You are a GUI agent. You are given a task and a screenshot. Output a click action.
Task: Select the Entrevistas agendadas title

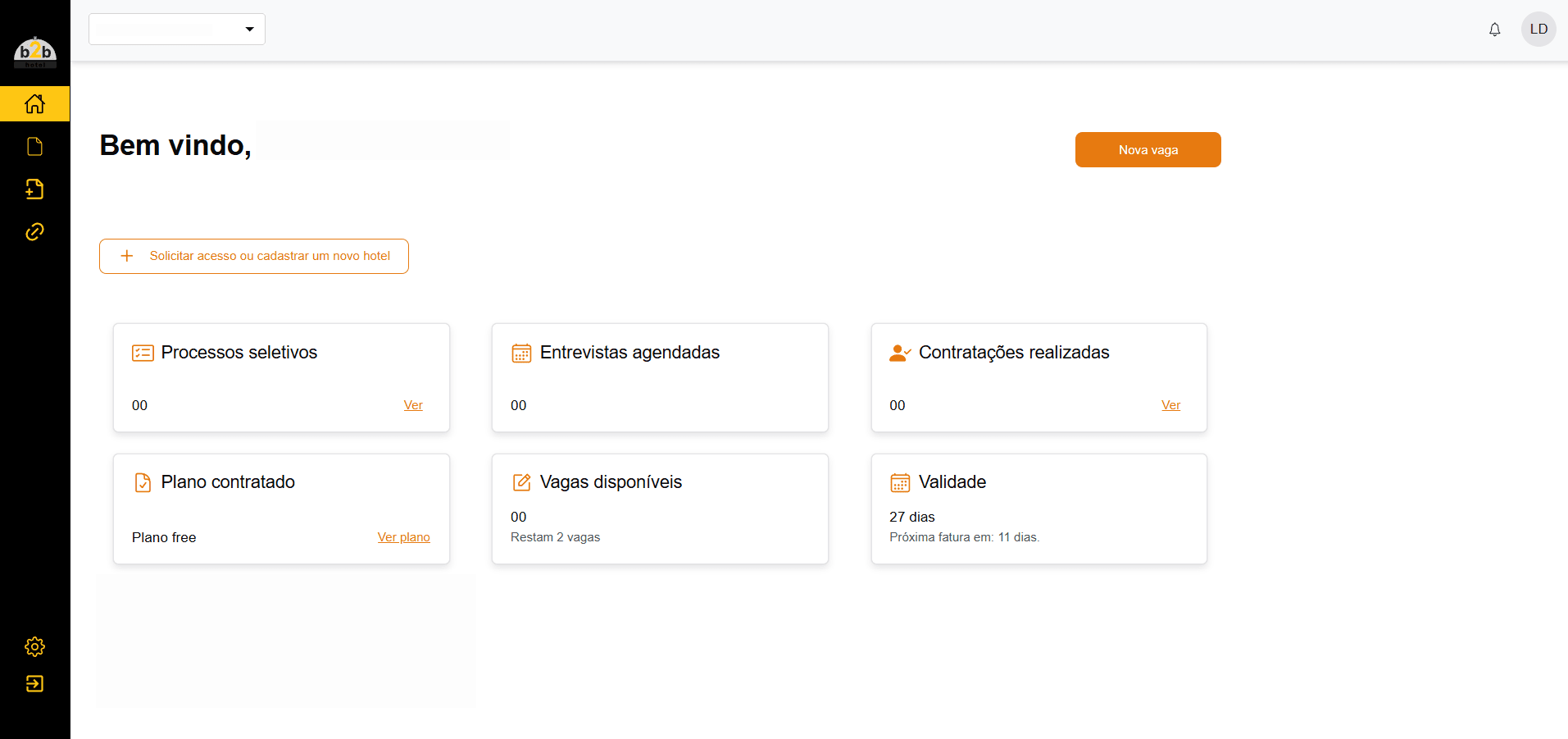pos(629,353)
